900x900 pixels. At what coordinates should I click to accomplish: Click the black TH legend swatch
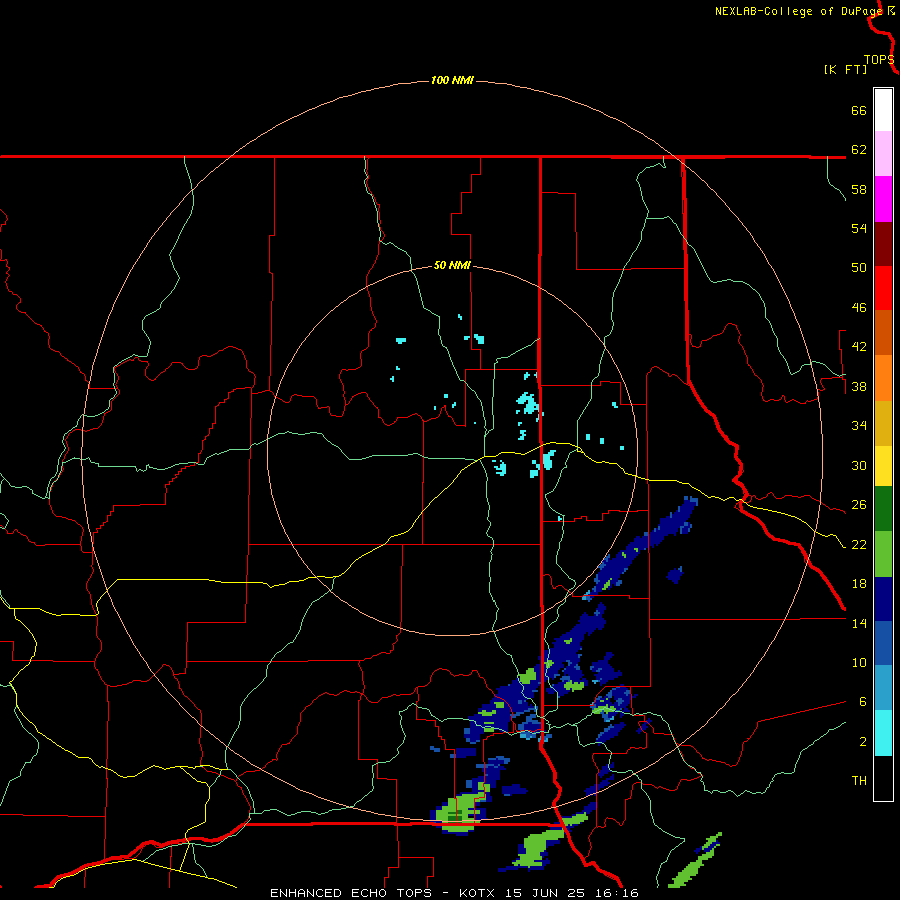coord(883,778)
